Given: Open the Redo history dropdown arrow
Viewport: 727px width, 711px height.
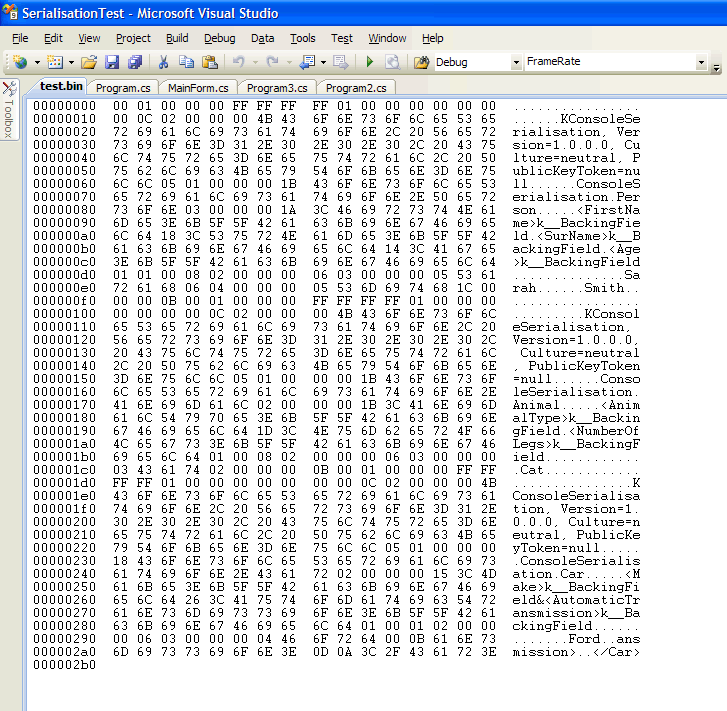Looking at the screenshot, I should click(x=289, y=62).
